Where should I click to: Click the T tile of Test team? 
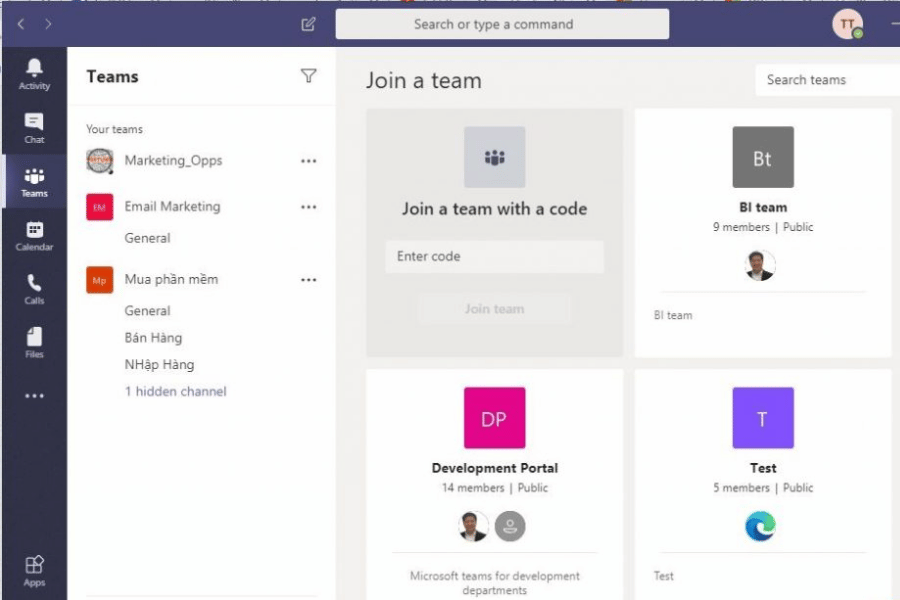click(763, 418)
